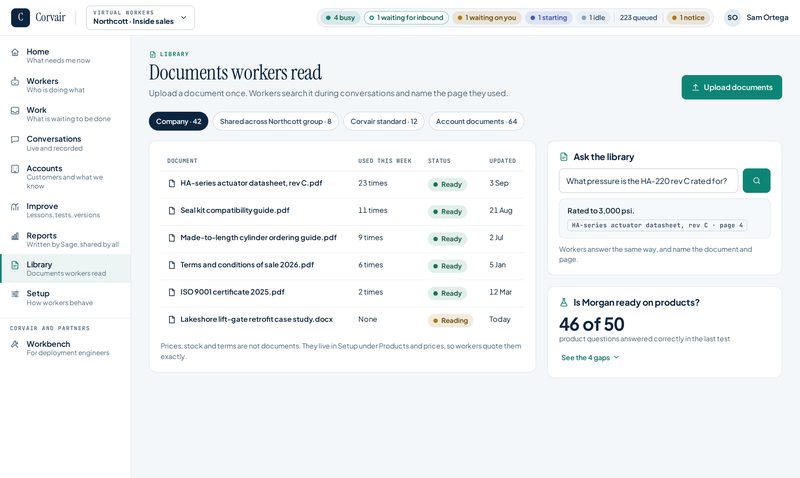Click the Ready badge for Seal kit compatibility guide
The width and height of the screenshot is (800, 478).
pos(447,212)
